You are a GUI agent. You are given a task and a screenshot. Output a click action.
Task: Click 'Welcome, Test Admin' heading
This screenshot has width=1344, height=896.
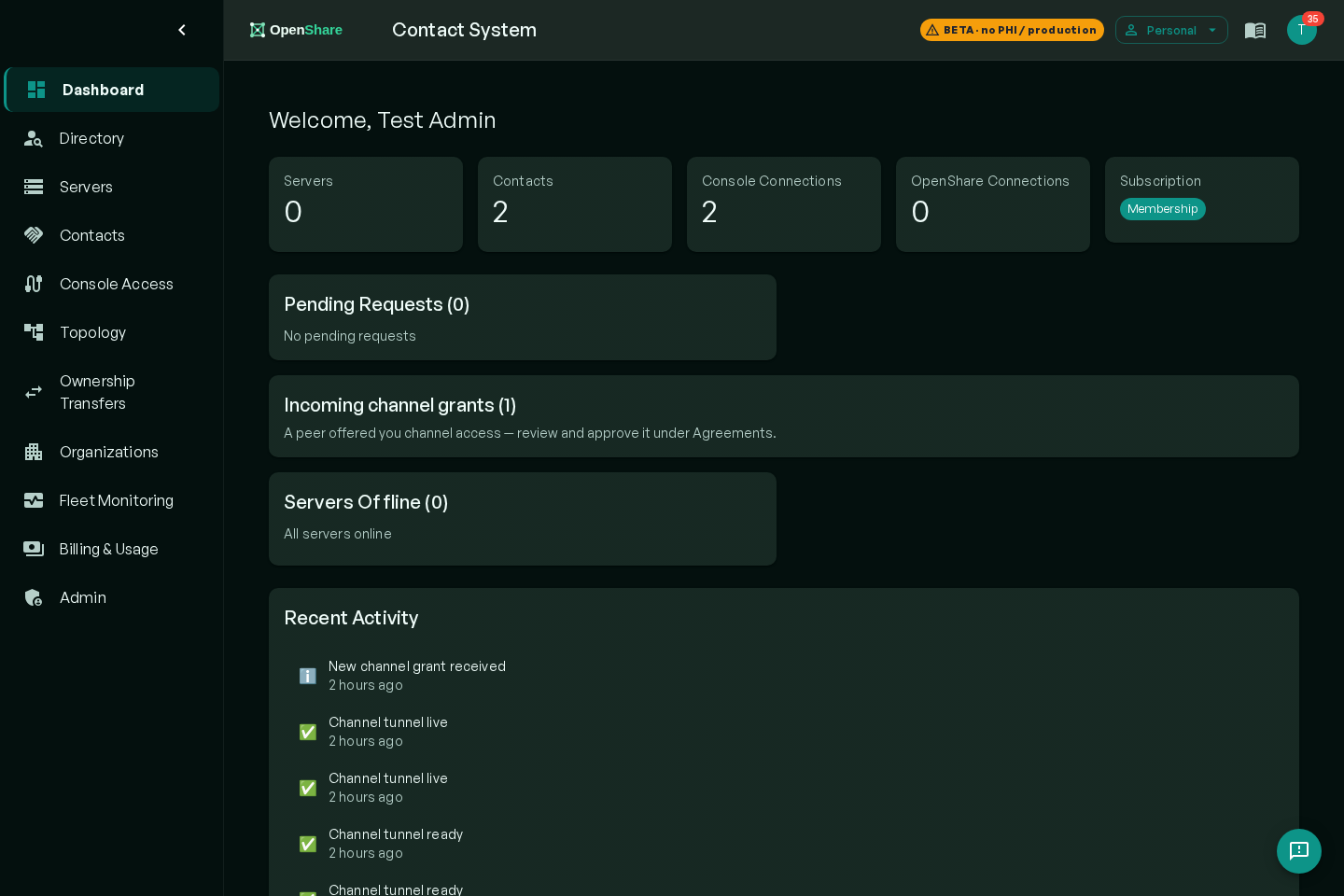[383, 120]
